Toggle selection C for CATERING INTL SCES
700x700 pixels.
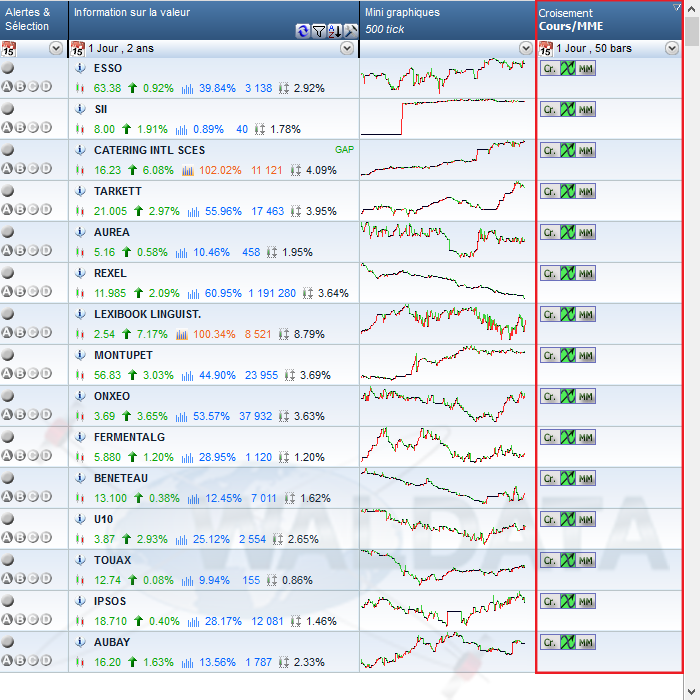tap(33, 169)
